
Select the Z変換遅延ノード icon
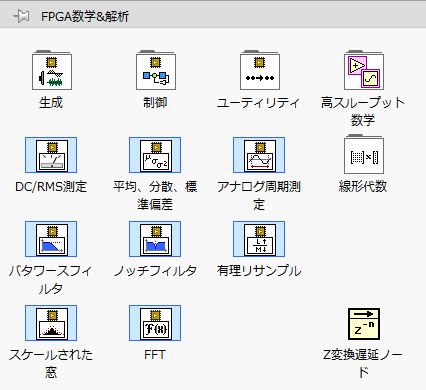[364, 324]
